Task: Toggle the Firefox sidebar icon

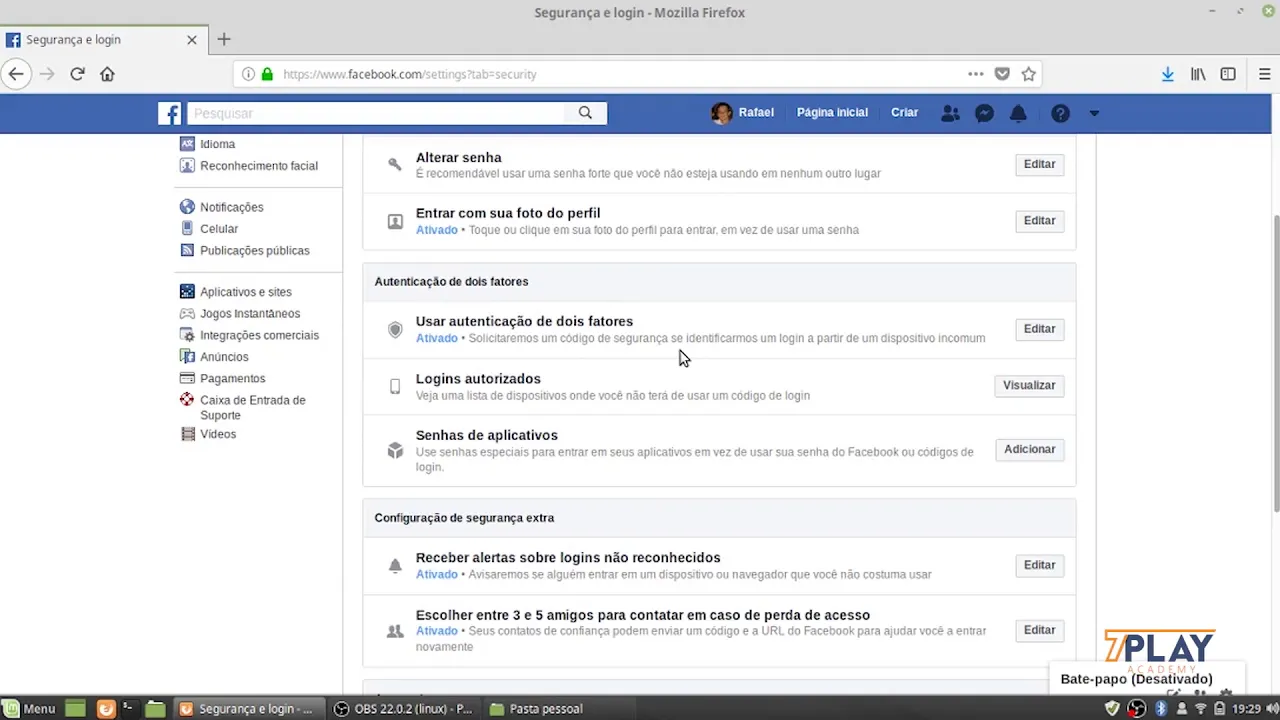Action: [1228, 74]
